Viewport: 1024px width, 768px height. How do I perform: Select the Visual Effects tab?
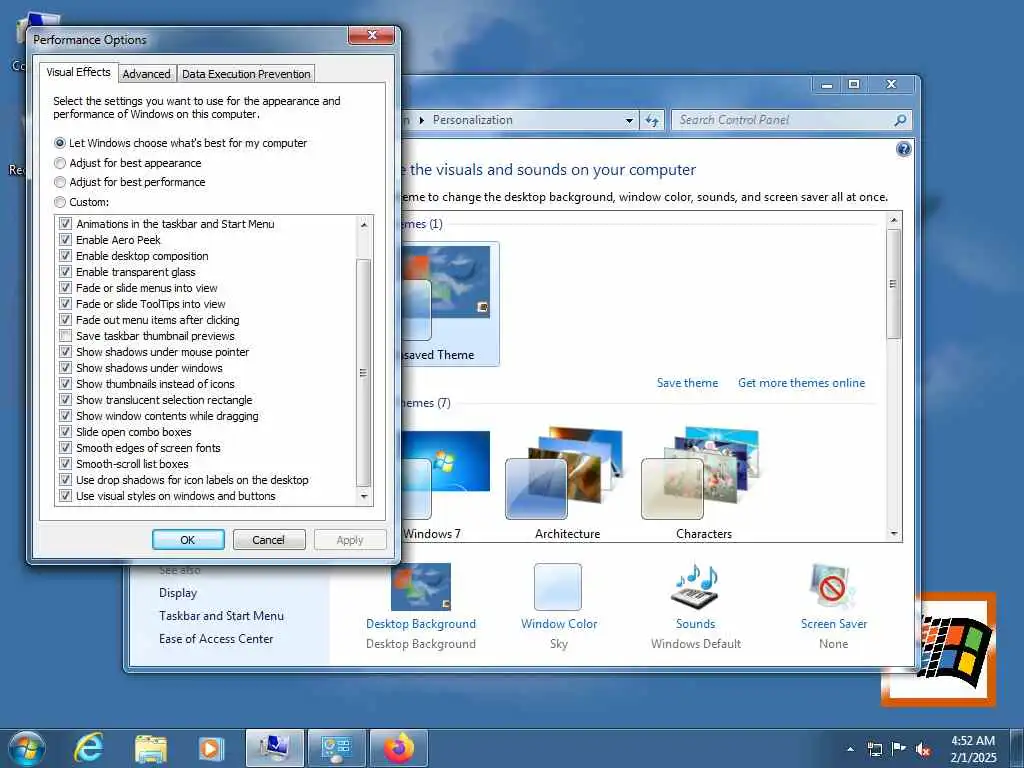(78, 72)
